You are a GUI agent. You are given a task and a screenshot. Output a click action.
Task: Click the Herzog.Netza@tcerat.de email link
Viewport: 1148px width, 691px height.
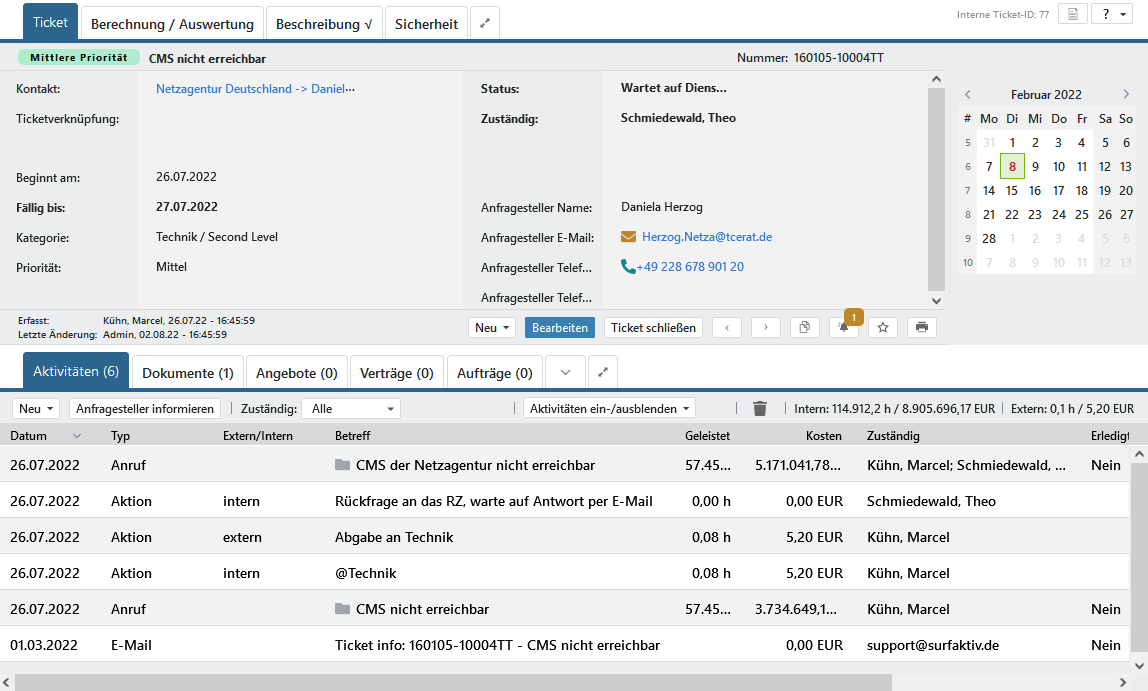(706, 237)
